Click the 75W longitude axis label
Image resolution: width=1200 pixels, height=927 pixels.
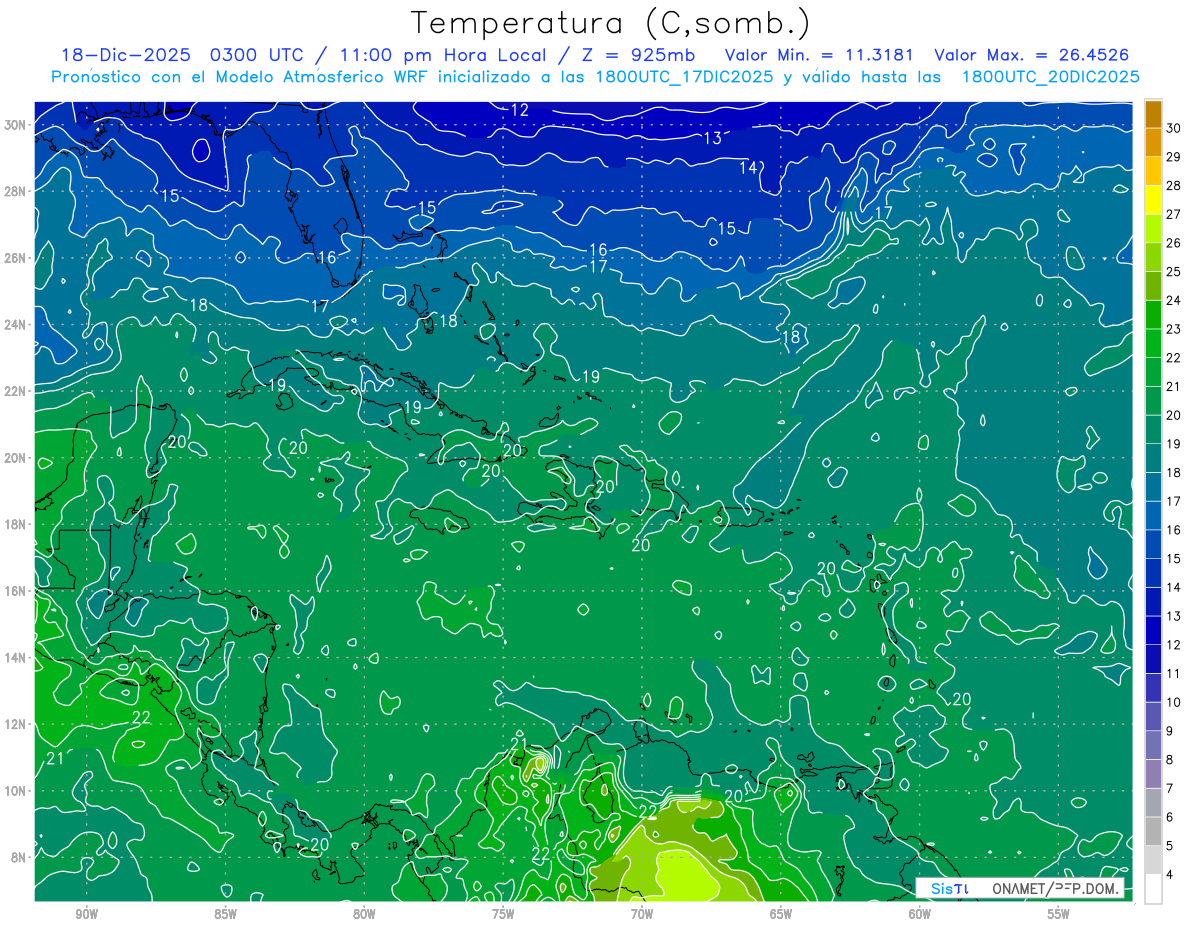tap(504, 914)
